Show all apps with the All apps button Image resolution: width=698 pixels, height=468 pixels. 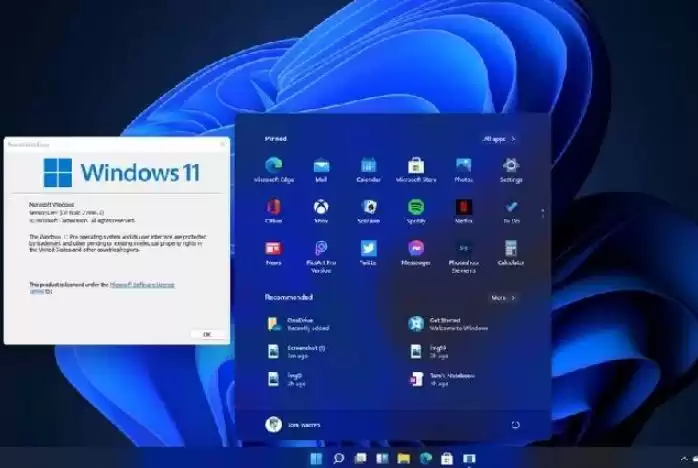click(499, 139)
